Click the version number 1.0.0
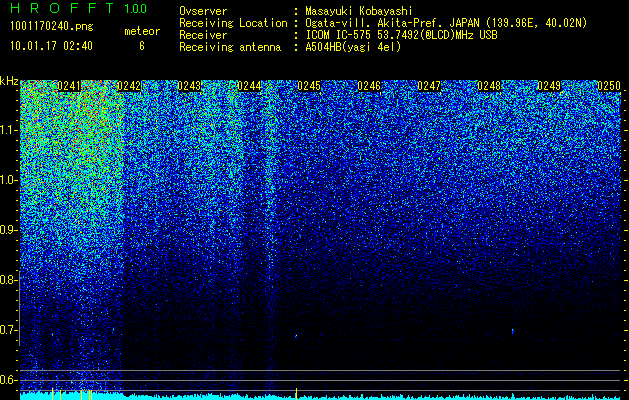629x400 pixels. (136, 9)
